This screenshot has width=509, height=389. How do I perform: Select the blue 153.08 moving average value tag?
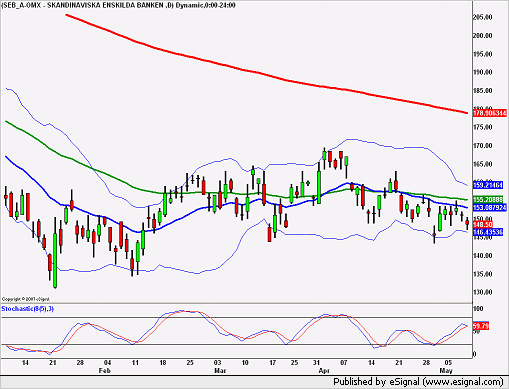(x=490, y=208)
